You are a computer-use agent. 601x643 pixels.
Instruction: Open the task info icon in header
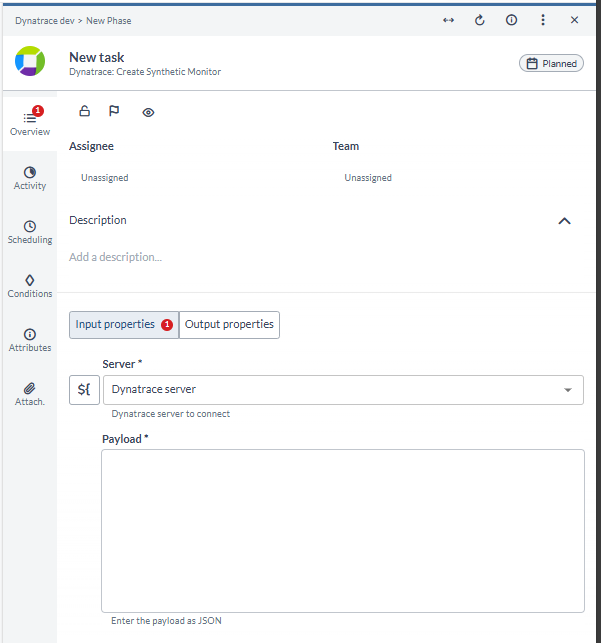pyautogui.click(x=511, y=20)
